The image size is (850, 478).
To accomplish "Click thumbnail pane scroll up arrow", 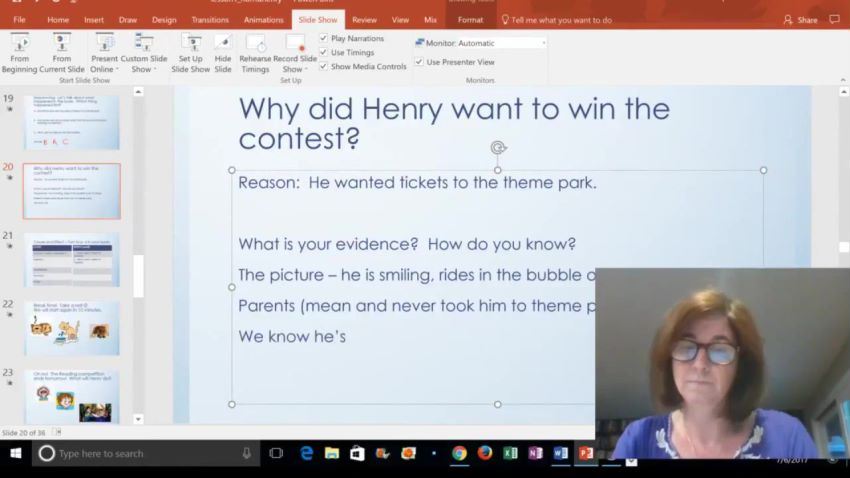I will [x=138, y=92].
